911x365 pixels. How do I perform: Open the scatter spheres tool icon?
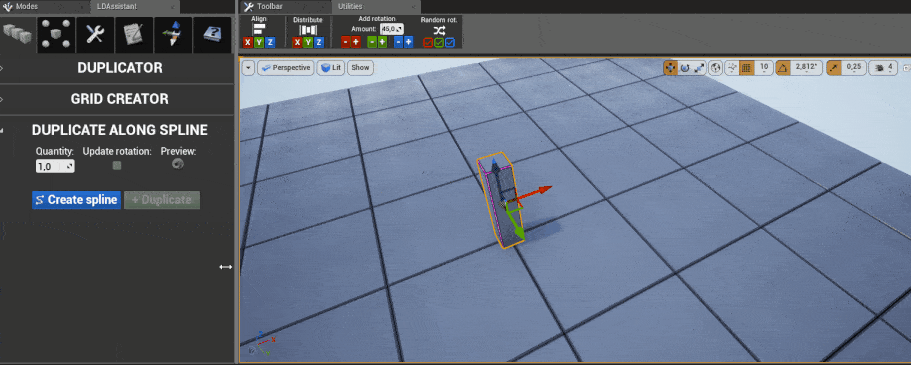(x=57, y=34)
